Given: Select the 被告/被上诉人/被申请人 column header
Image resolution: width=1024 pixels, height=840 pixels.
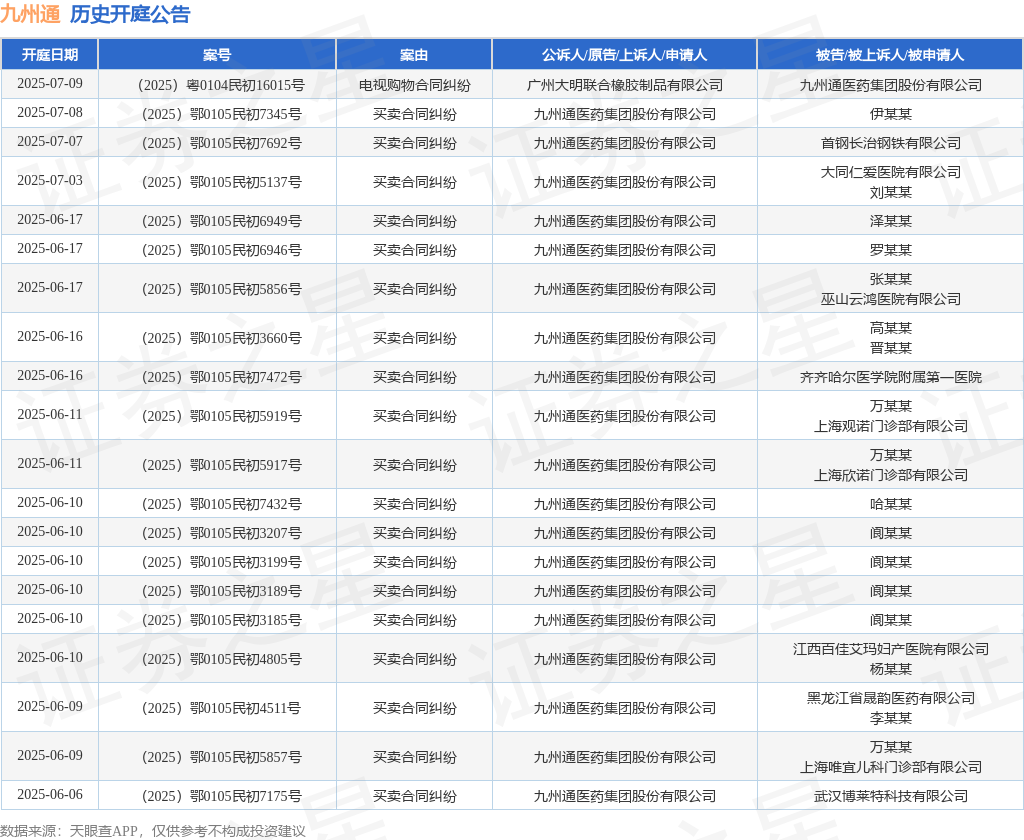Looking at the screenshot, I should point(890,55).
